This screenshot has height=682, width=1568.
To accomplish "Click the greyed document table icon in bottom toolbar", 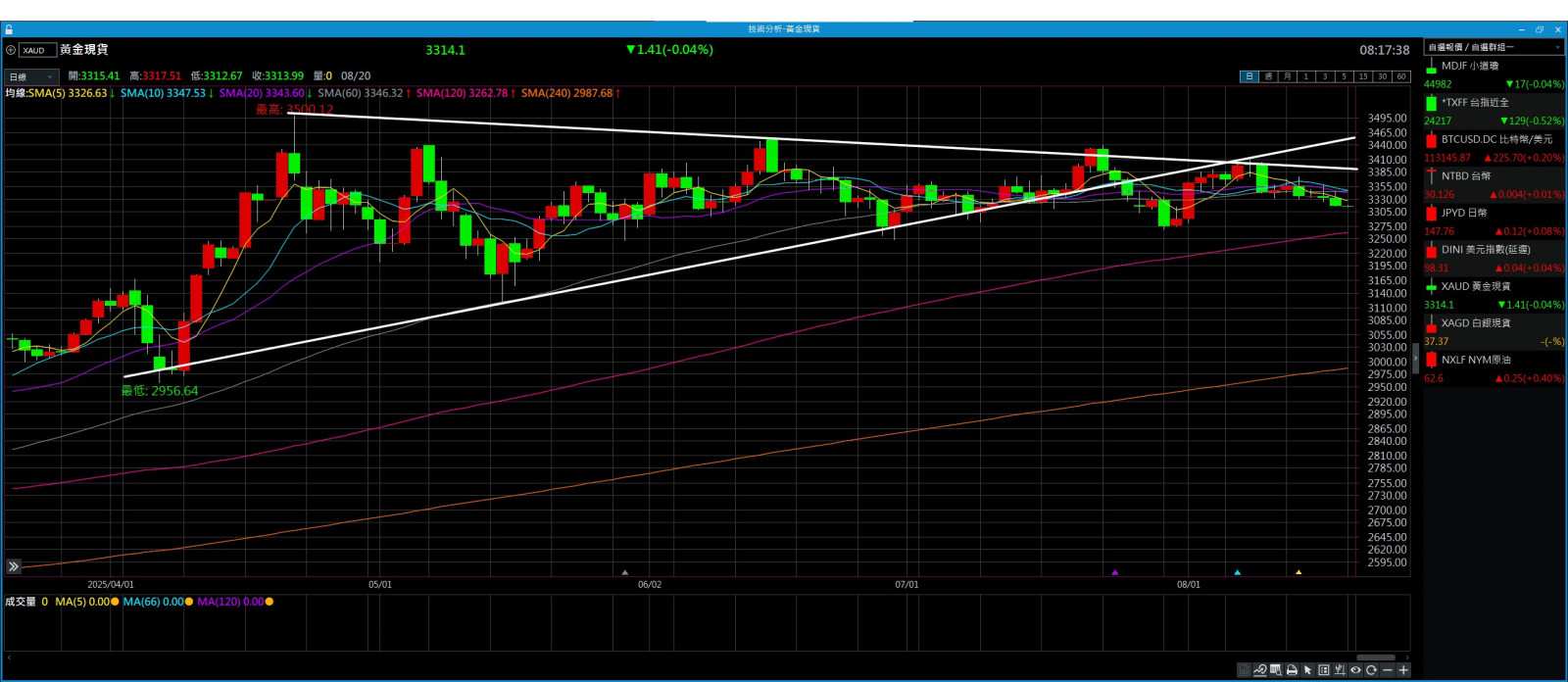I will pyautogui.click(x=1244, y=670).
